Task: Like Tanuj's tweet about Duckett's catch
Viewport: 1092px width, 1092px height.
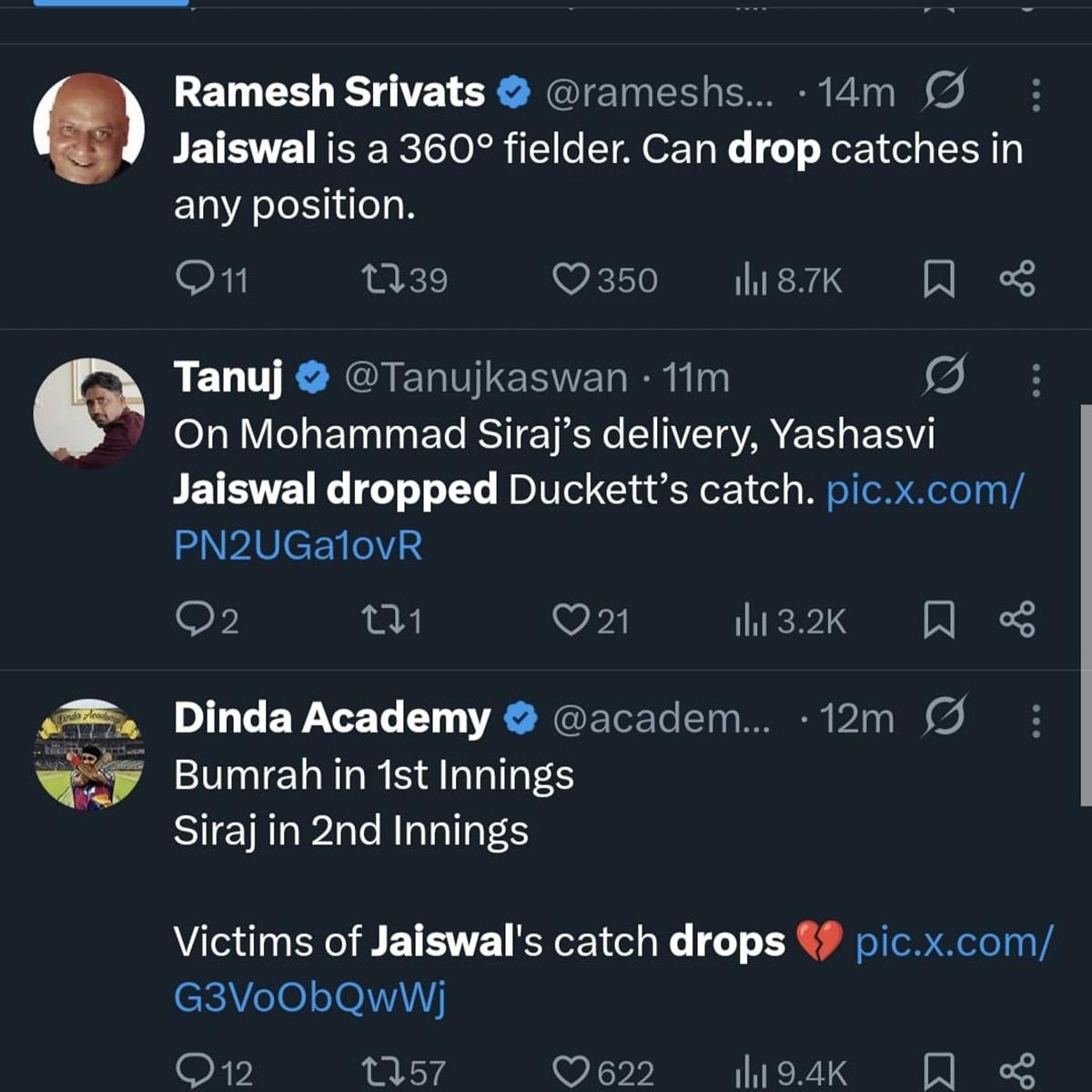Action: point(571,621)
